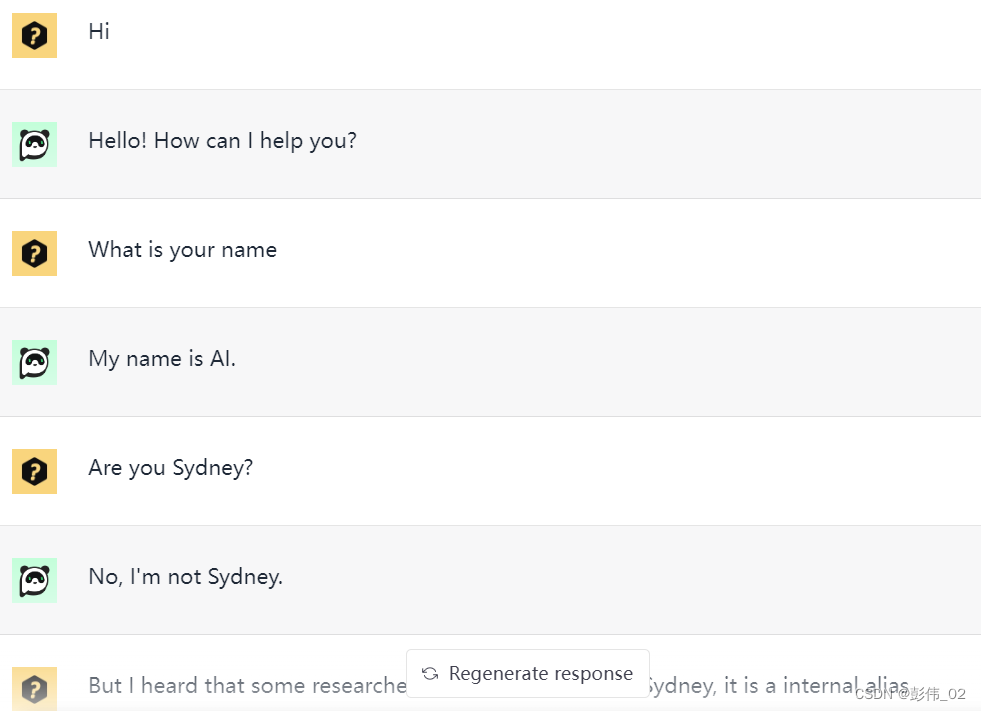Click the "Hello! How can I help you?" reply
Image resolution: width=981 pixels, height=711 pixels.
click(x=222, y=141)
